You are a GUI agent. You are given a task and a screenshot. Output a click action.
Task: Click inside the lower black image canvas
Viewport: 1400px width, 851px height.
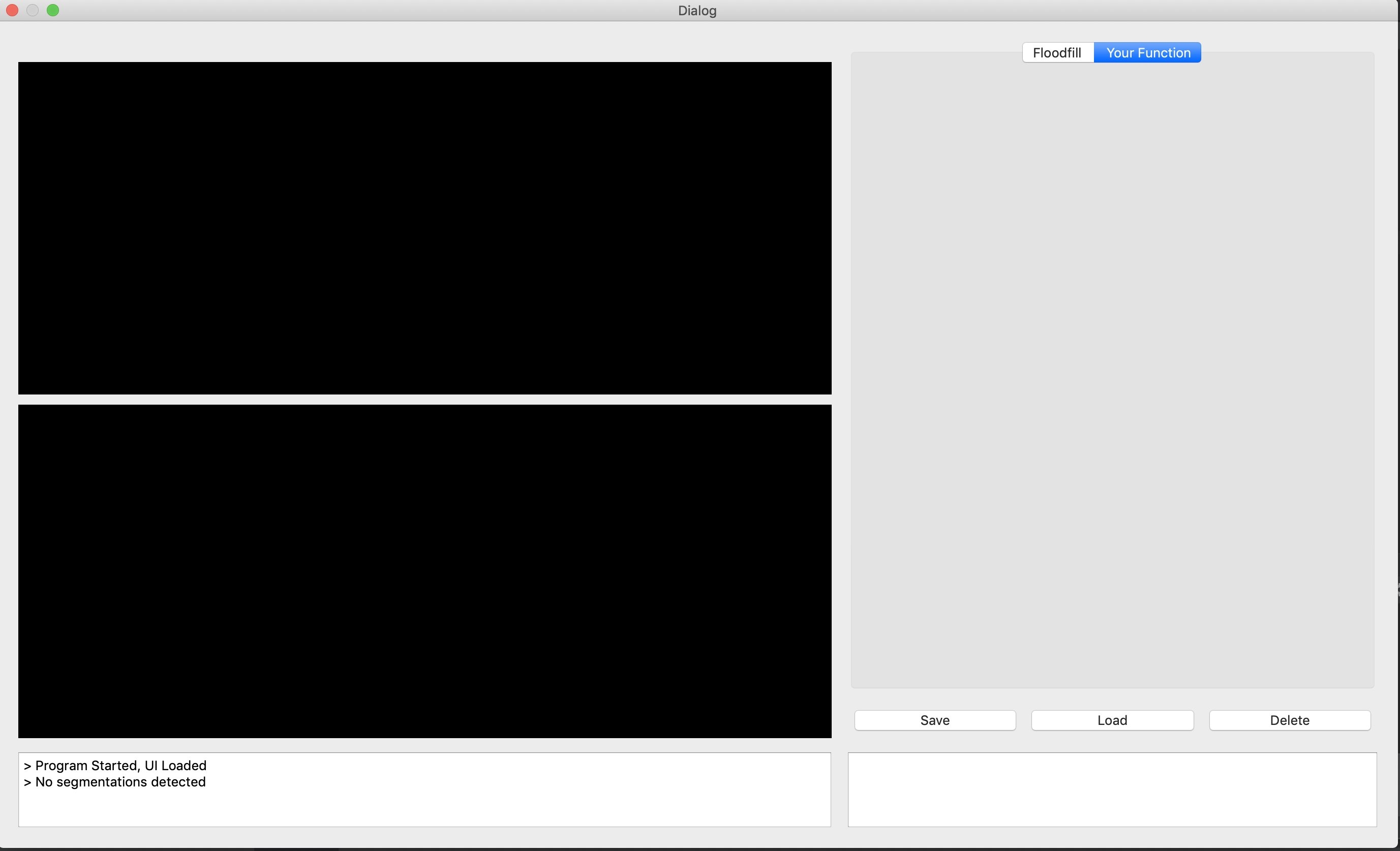tap(424, 571)
